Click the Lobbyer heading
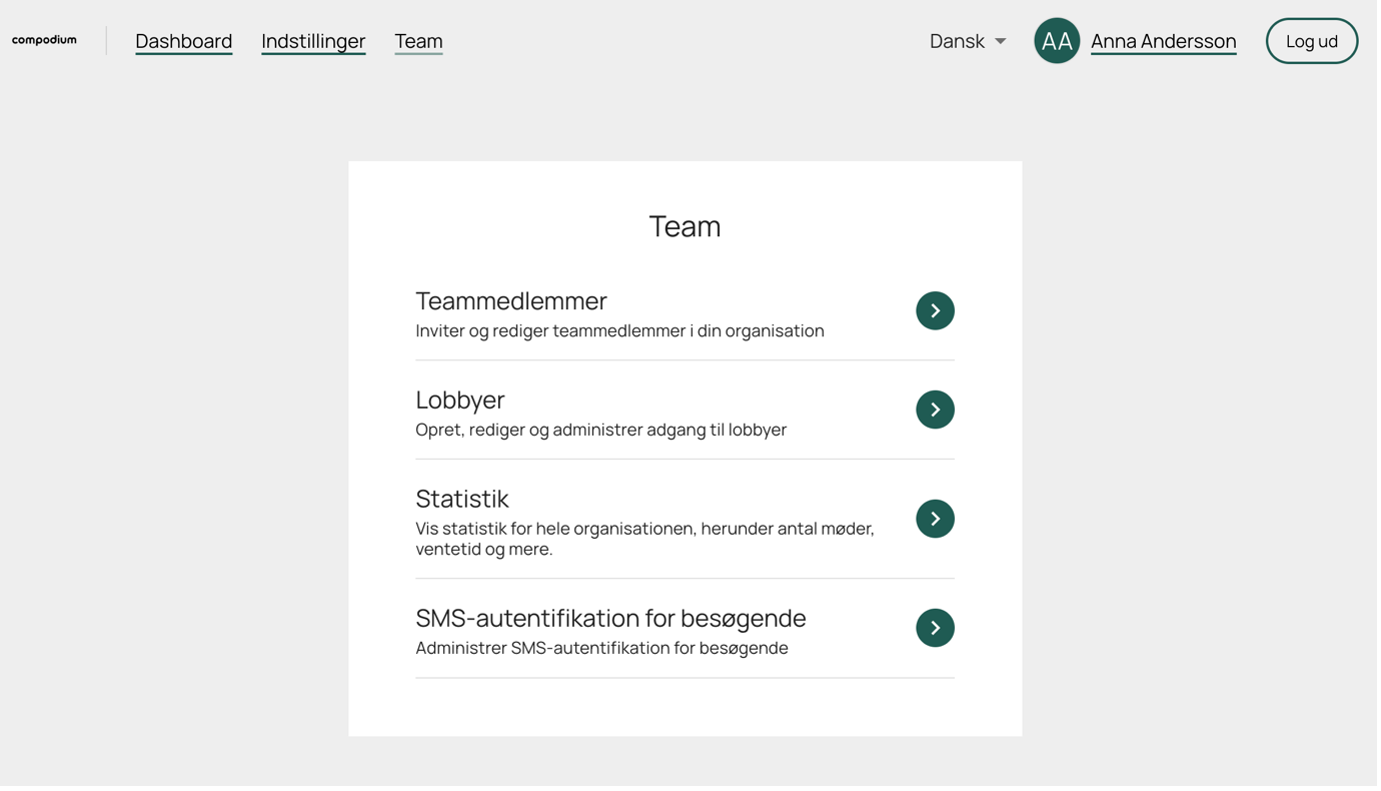The height and width of the screenshot is (791, 1381). (x=461, y=400)
